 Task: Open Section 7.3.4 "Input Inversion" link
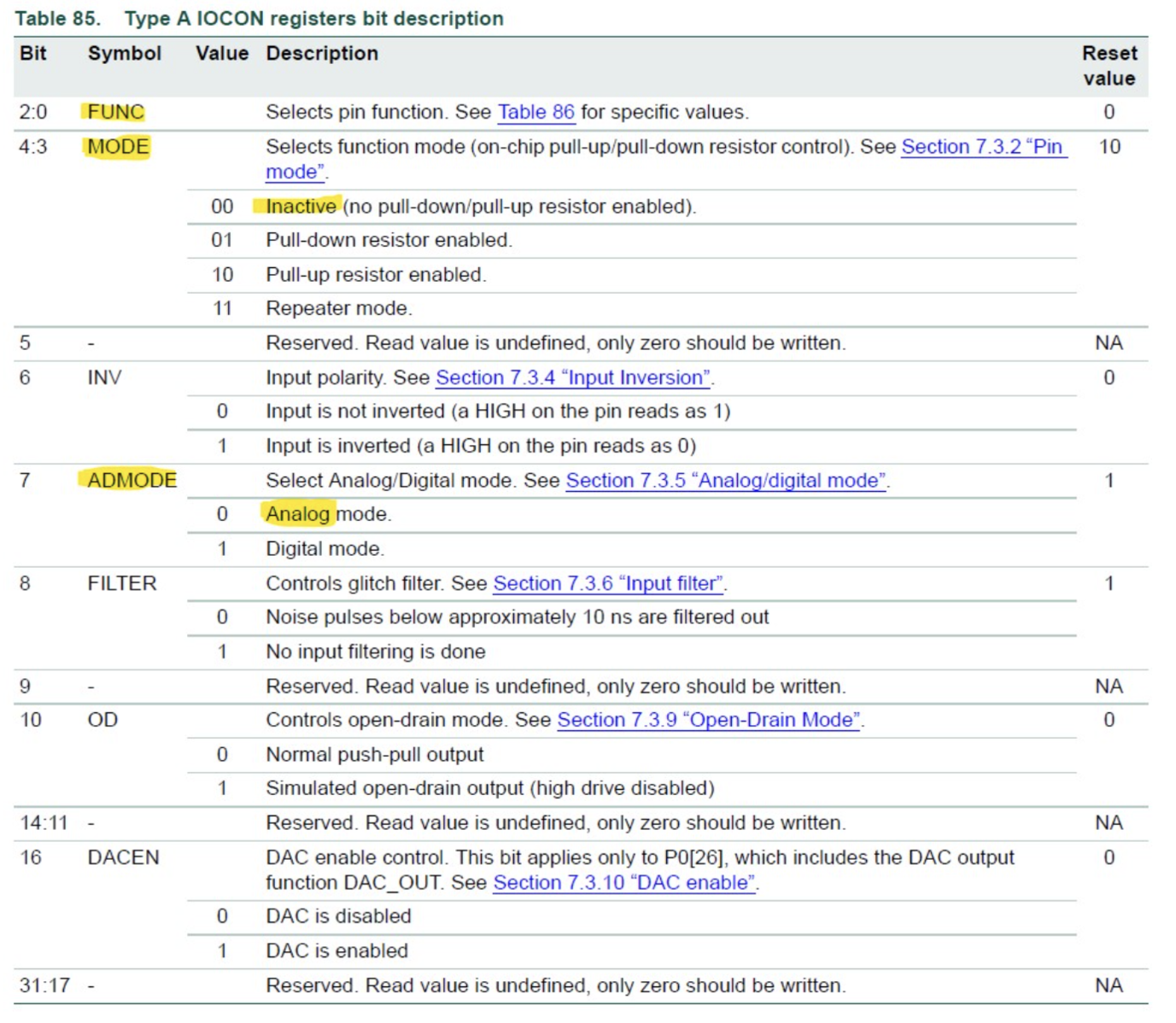(x=574, y=377)
